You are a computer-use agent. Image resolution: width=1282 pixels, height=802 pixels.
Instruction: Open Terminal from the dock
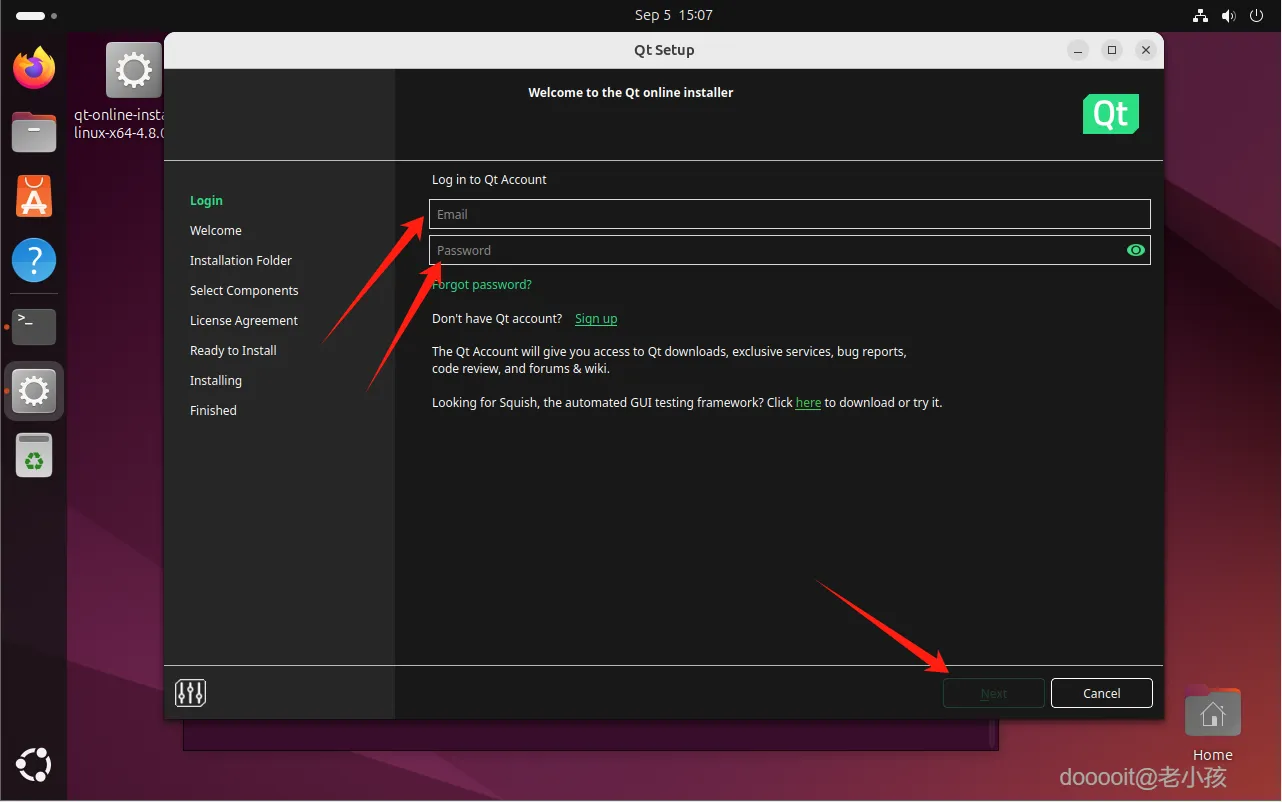(34, 326)
